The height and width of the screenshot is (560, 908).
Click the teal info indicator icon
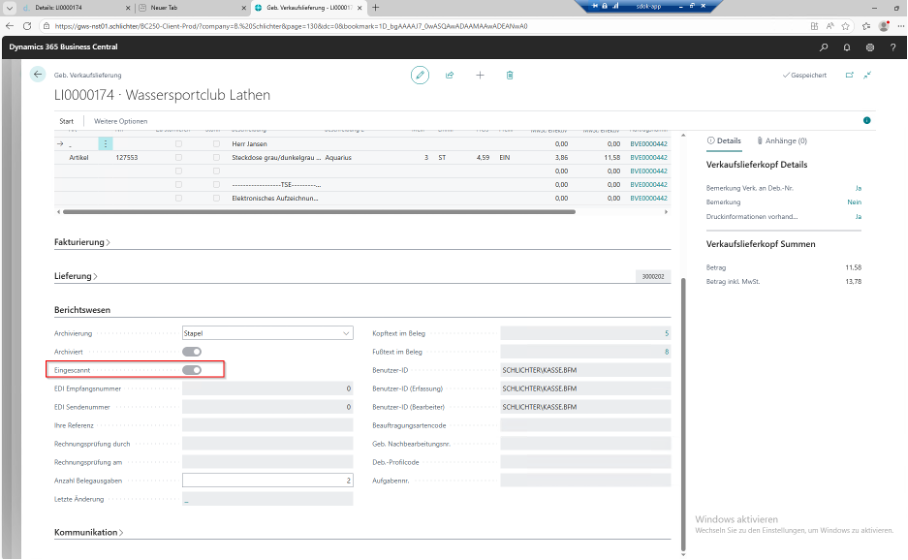[867, 120]
